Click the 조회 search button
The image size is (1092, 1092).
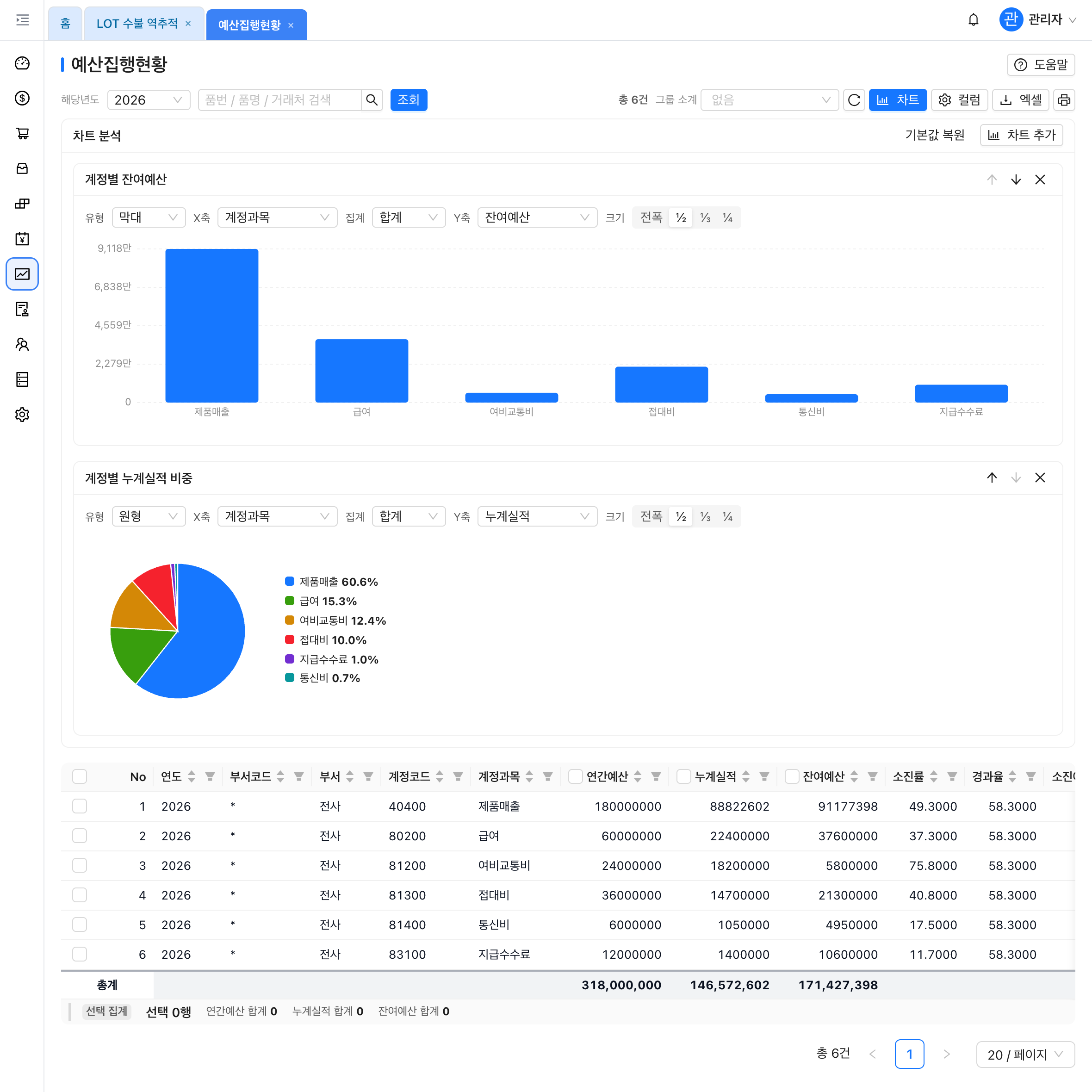tap(409, 100)
